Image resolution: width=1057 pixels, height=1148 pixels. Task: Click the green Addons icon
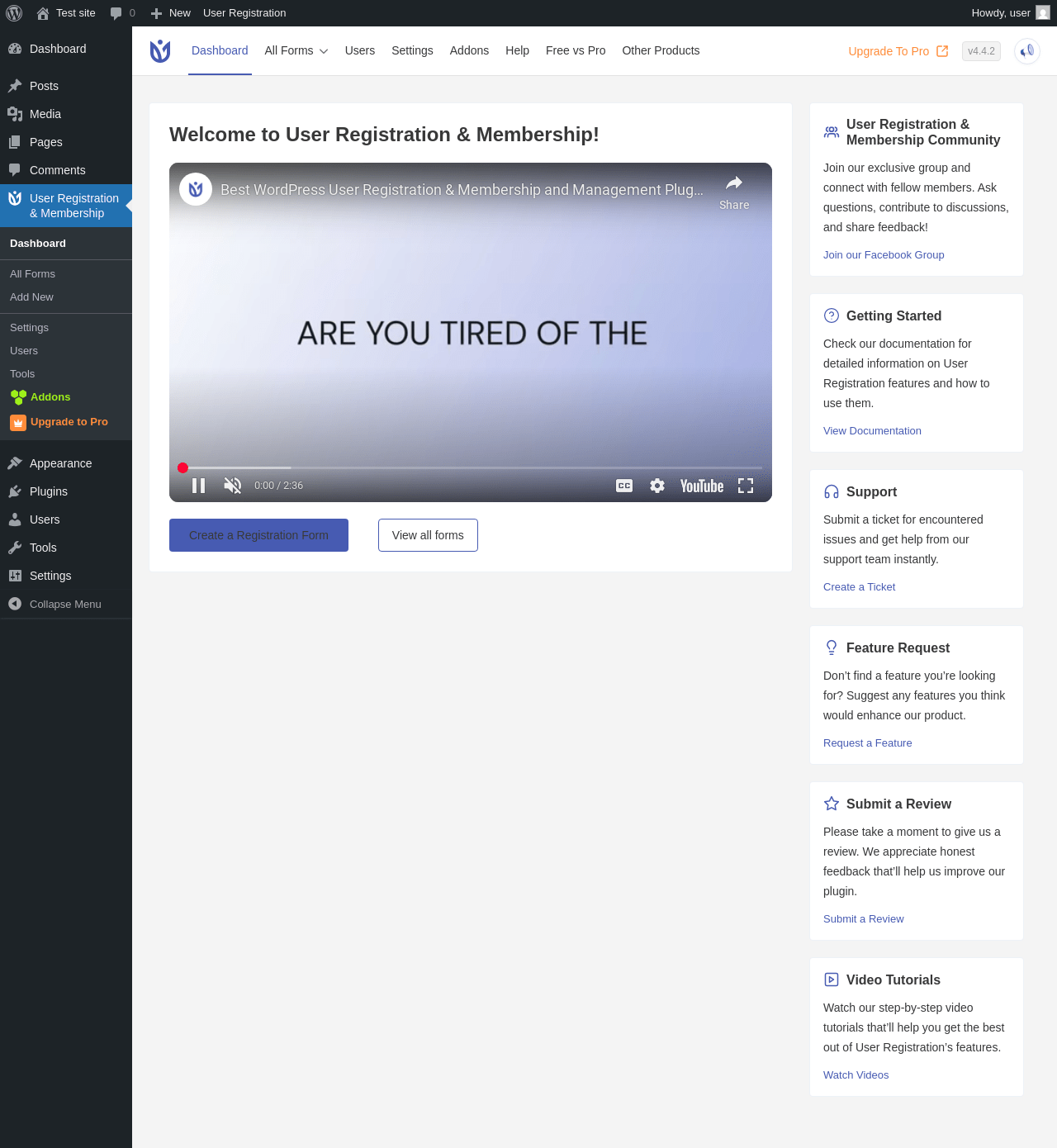[x=18, y=397]
